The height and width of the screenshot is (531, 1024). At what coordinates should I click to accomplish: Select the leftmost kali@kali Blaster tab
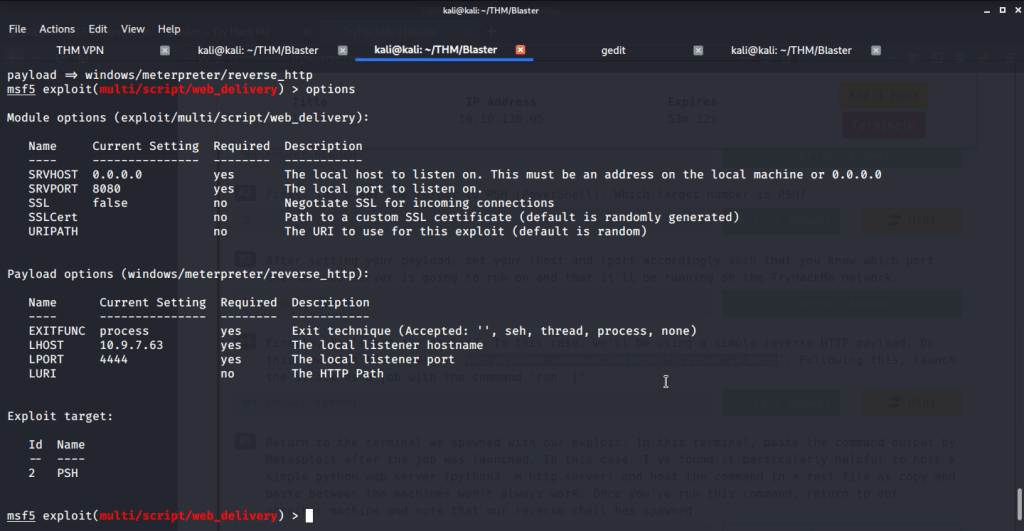pos(257,50)
